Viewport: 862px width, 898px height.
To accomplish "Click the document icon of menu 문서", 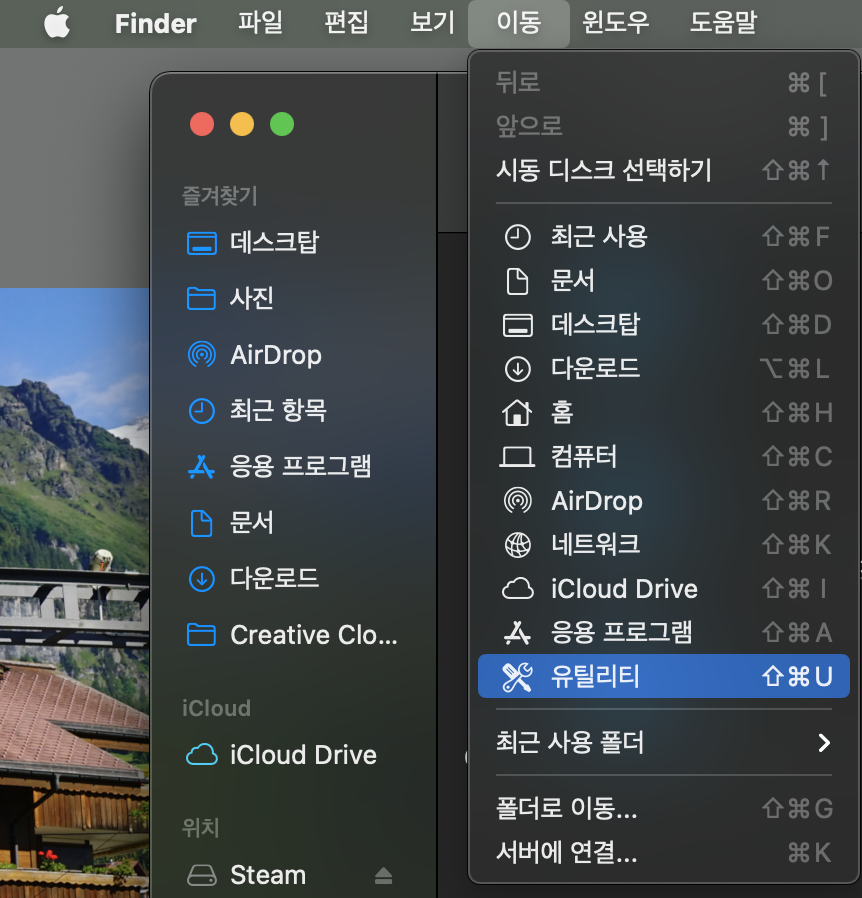I will coord(518,281).
